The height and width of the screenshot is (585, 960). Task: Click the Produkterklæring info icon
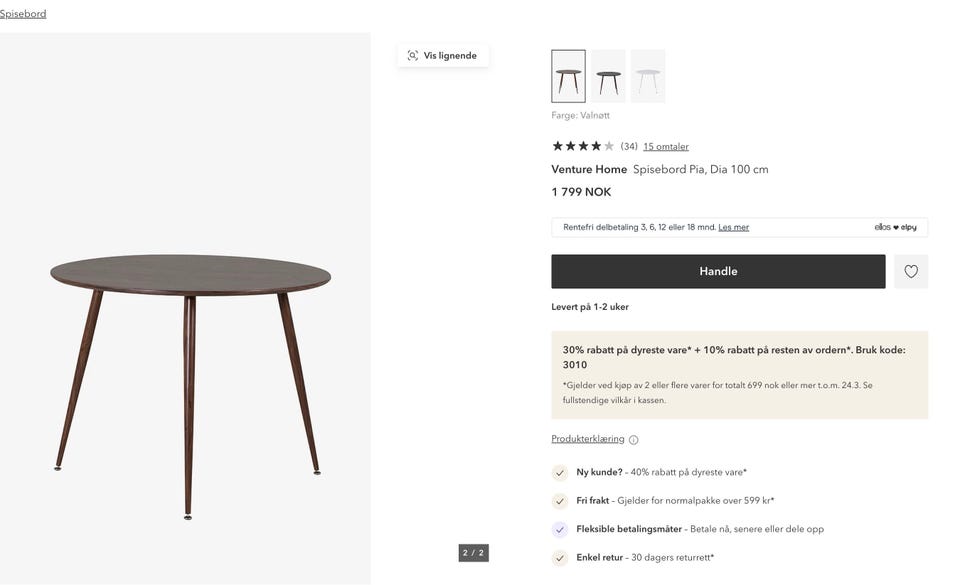(x=633, y=440)
